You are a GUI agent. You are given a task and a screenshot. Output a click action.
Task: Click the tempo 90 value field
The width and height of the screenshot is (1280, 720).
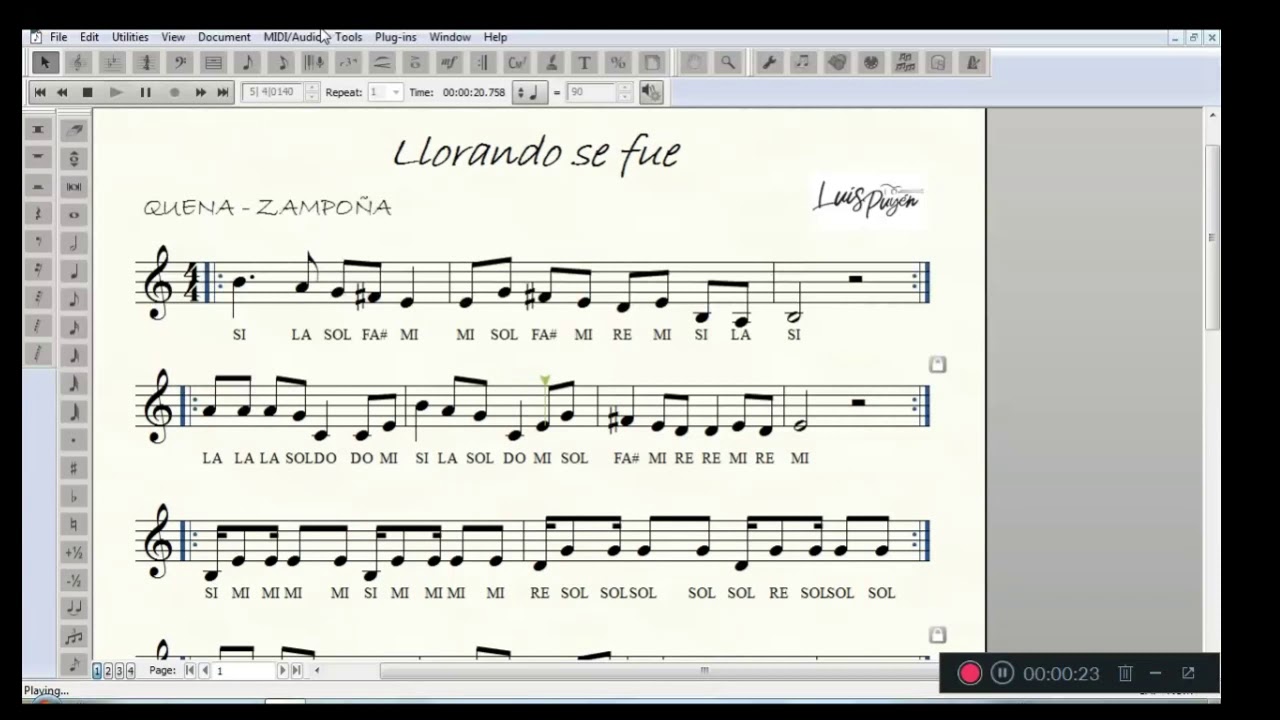coord(591,92)
